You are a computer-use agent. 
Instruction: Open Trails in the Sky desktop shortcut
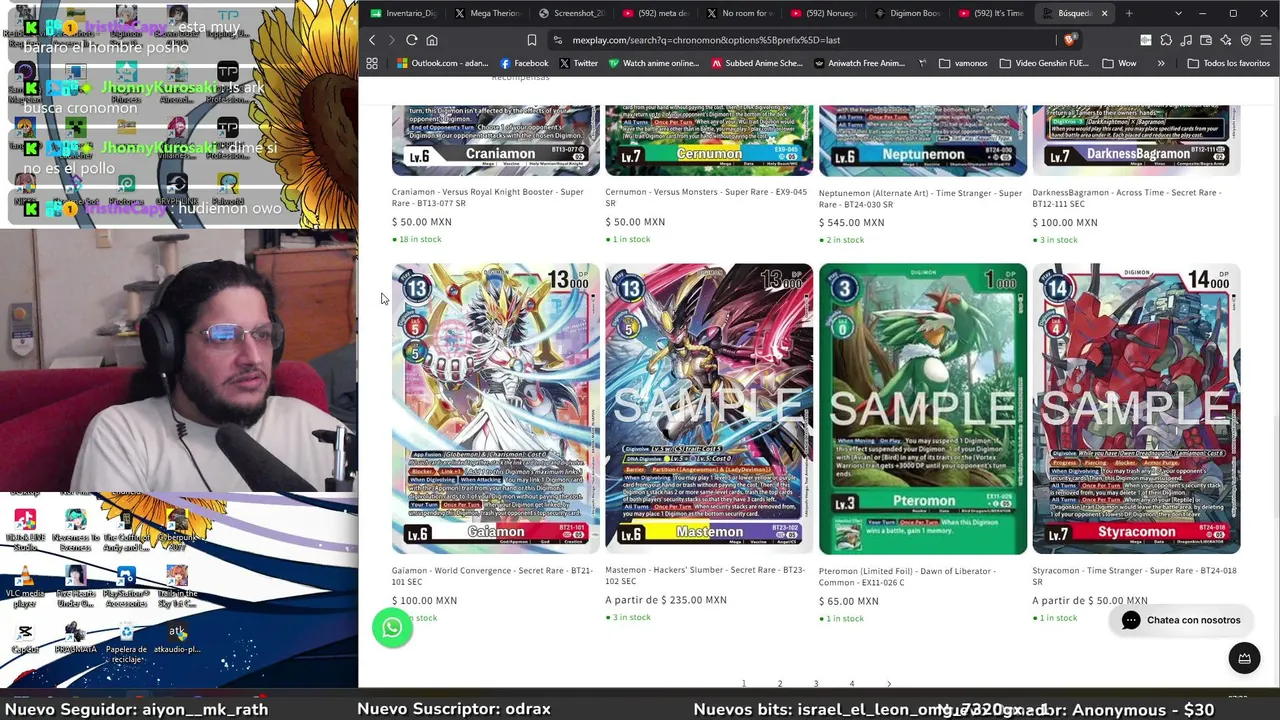click(177, 588)
